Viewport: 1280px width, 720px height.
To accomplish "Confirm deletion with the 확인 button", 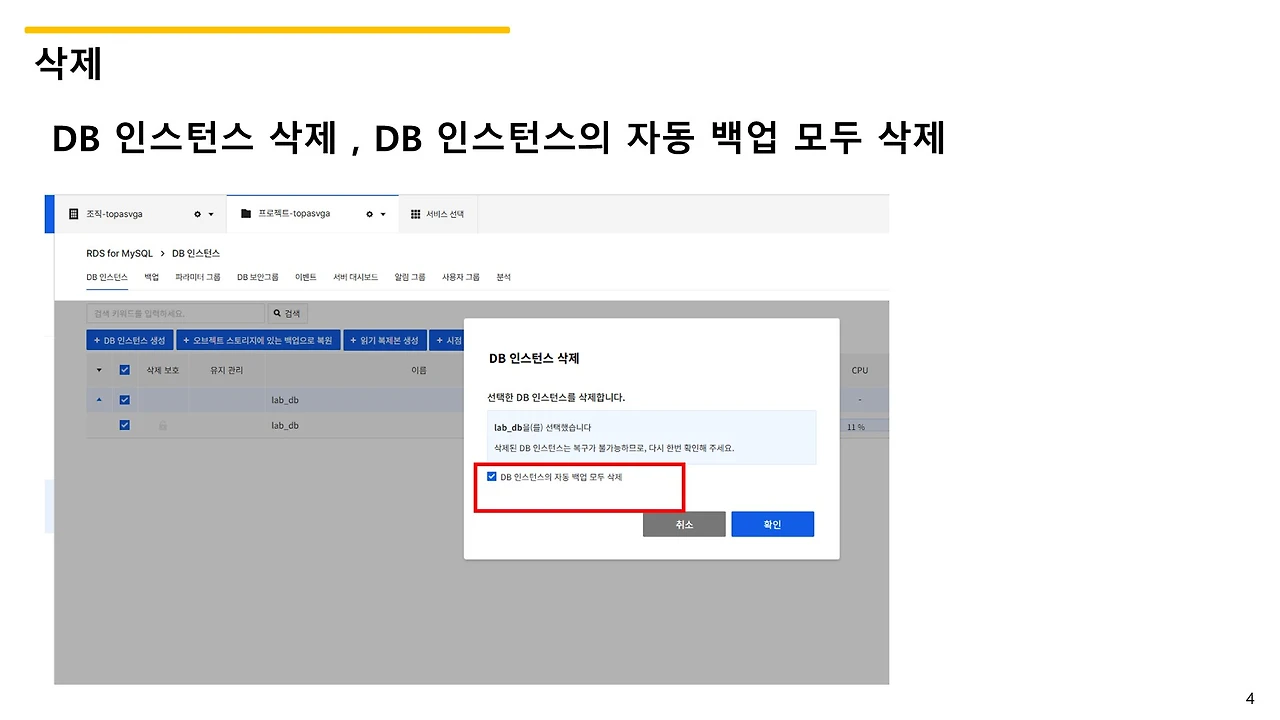I will tap(772, 524).
